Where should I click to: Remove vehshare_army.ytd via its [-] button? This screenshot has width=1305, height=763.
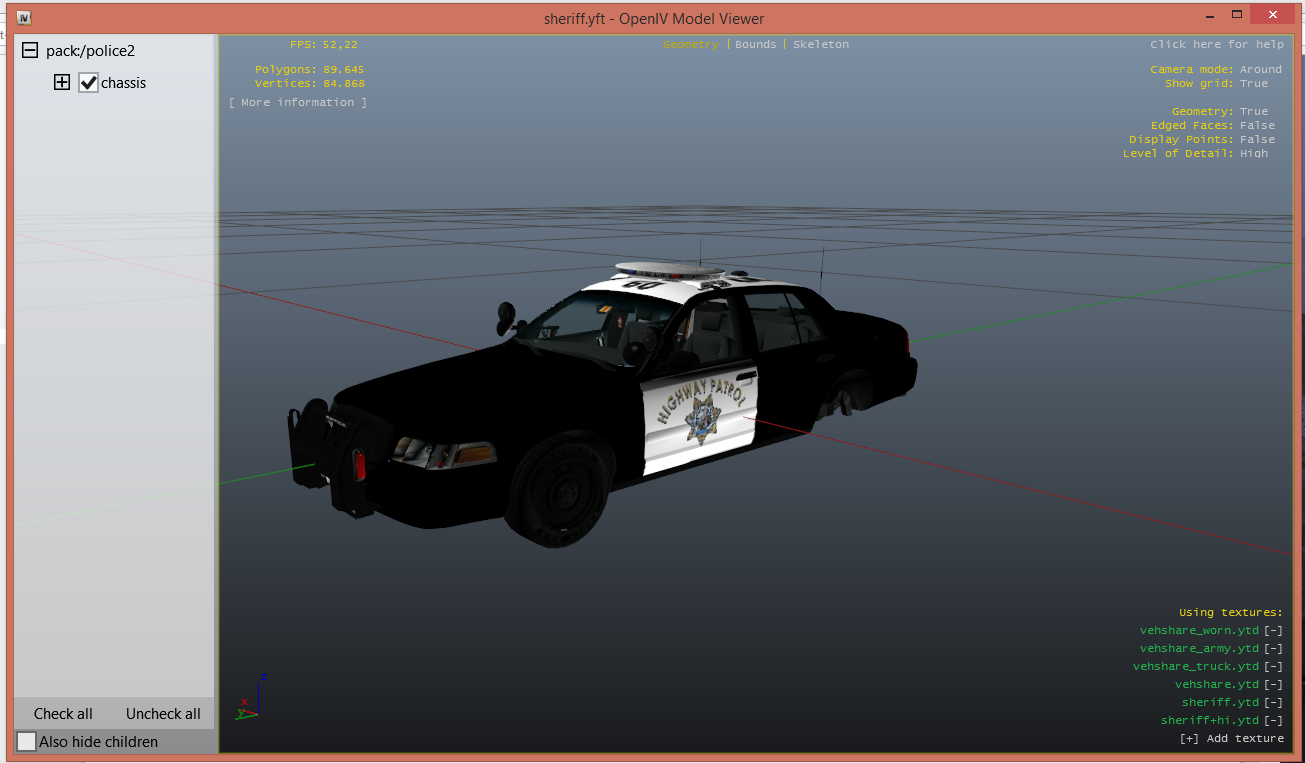point(1273,648)
